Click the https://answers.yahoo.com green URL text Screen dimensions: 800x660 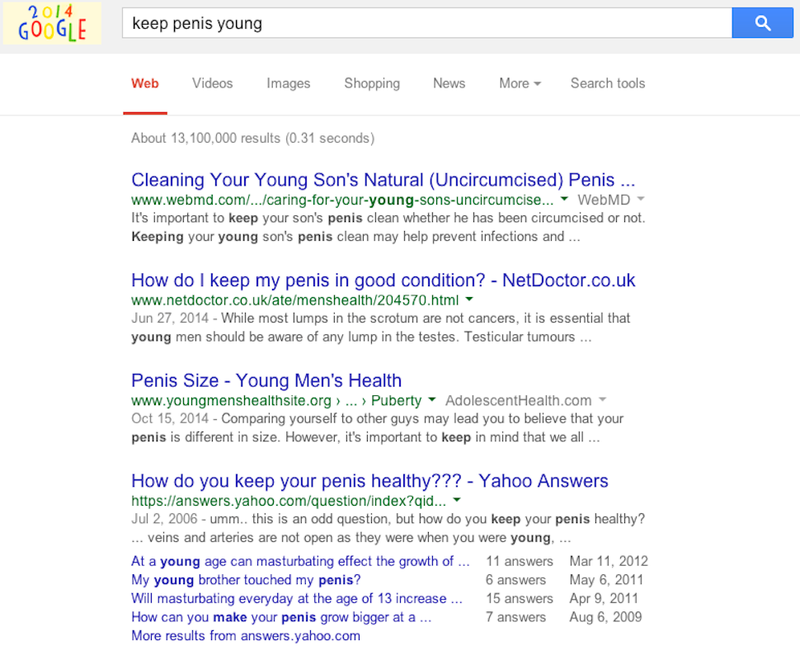pos(289,501)
